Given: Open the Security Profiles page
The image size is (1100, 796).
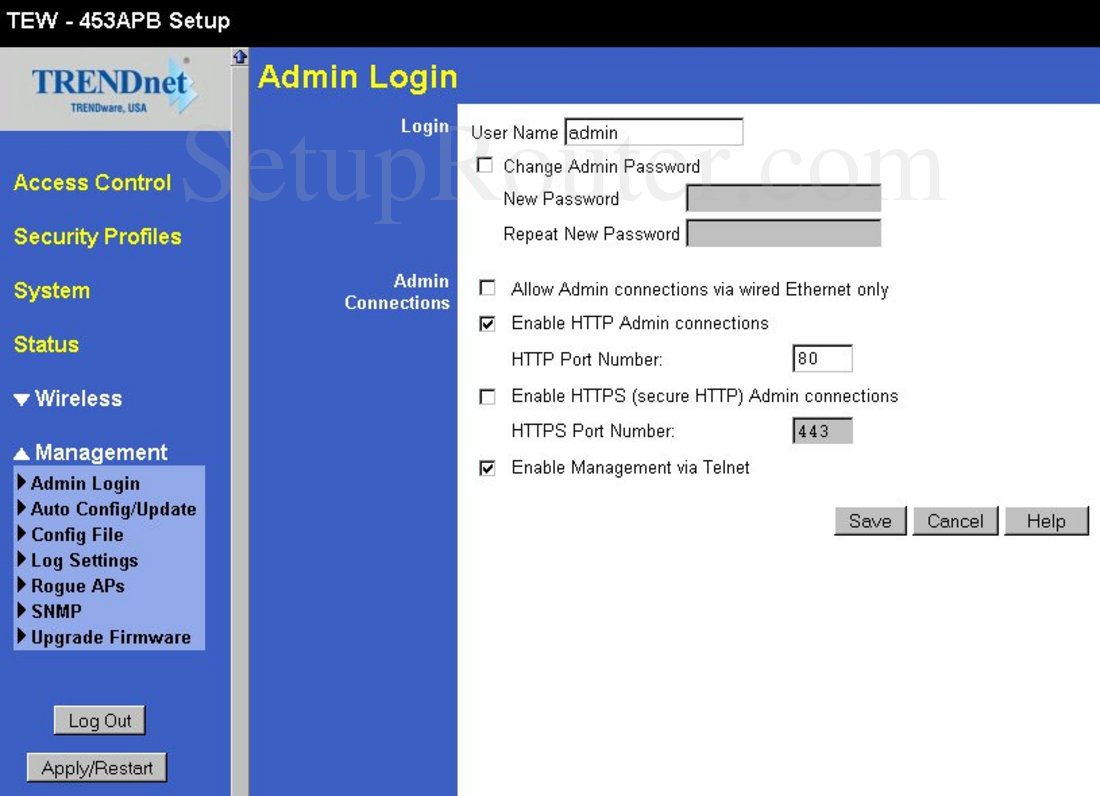Looking at the screenshot, I should [x=97, y=236].
